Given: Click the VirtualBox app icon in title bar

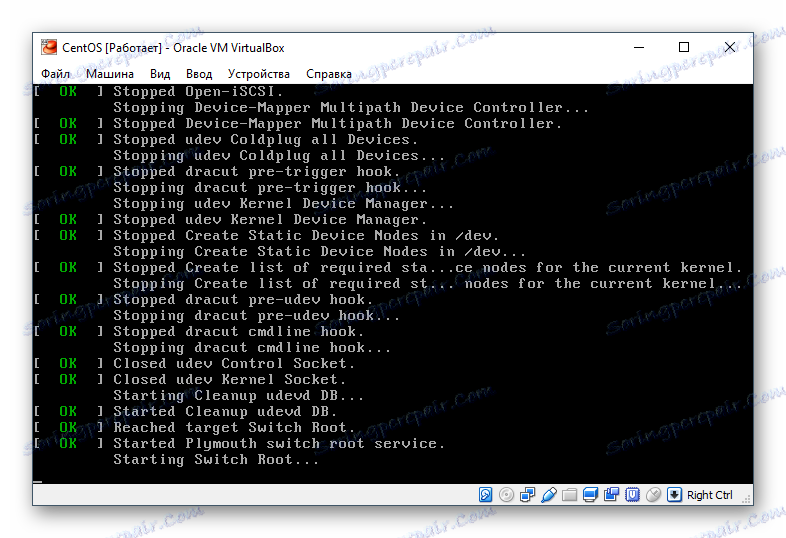Looking at the screenshot, I should click(x=49, y=47).
